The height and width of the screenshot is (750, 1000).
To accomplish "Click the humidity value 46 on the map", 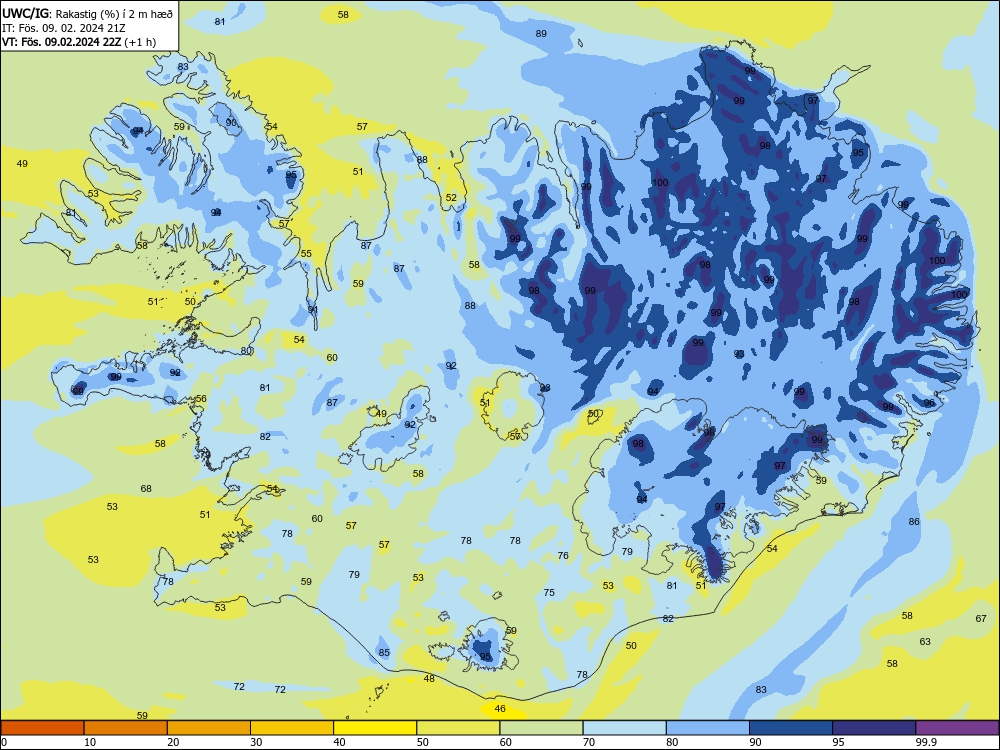I will pyautogui.click(x=500, y=709).
